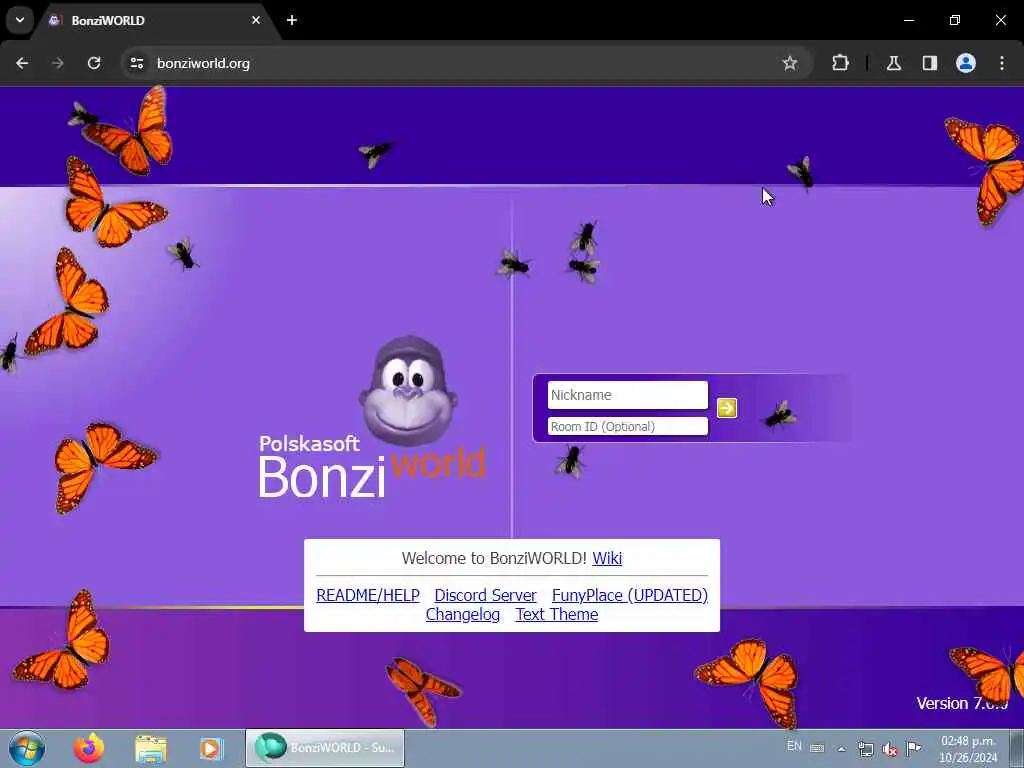1024x768 pixels.
Task: Open the Wiki link
Action: click(x=607, y=558)
